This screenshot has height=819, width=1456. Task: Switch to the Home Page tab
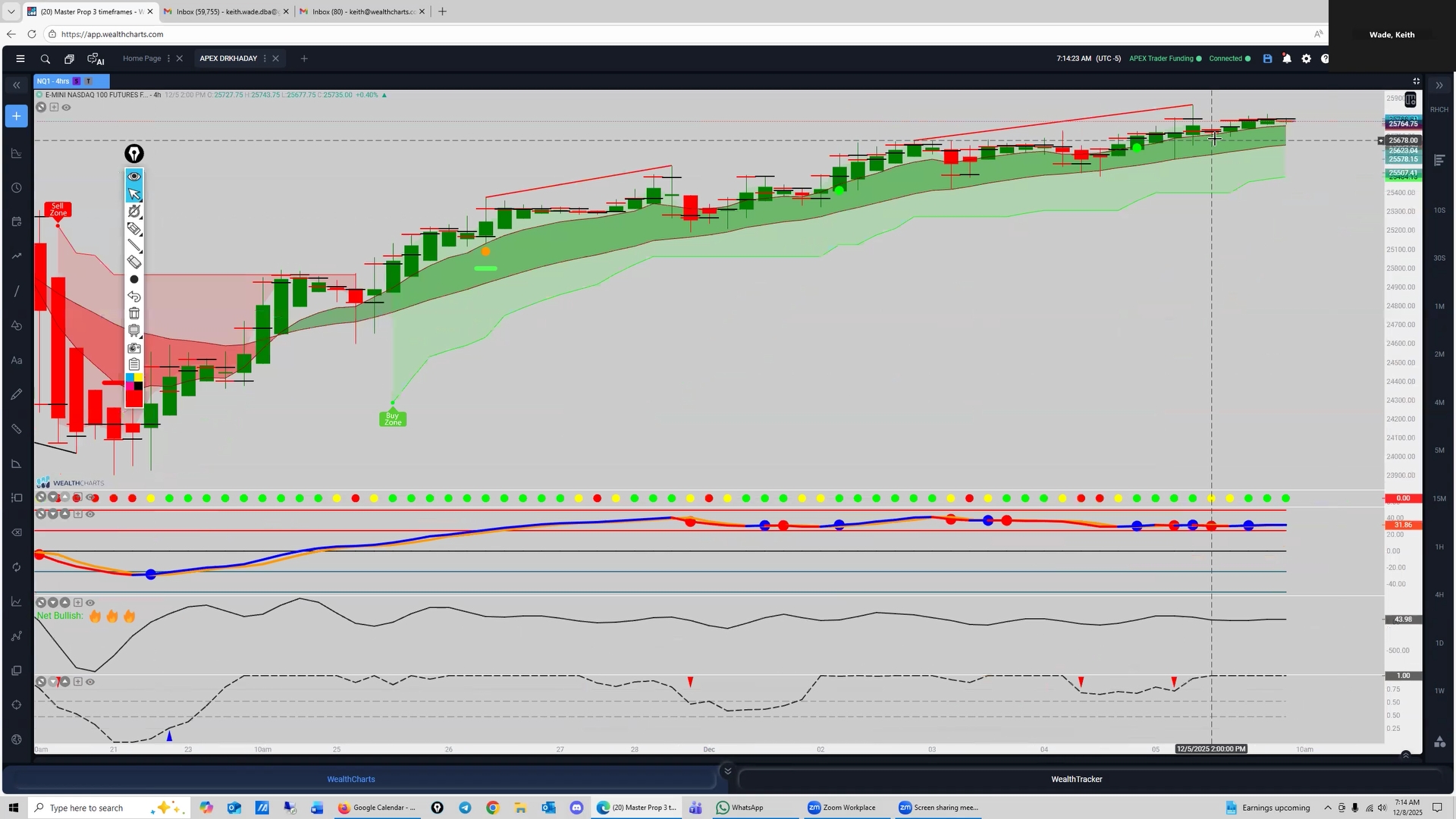(142, 58)
